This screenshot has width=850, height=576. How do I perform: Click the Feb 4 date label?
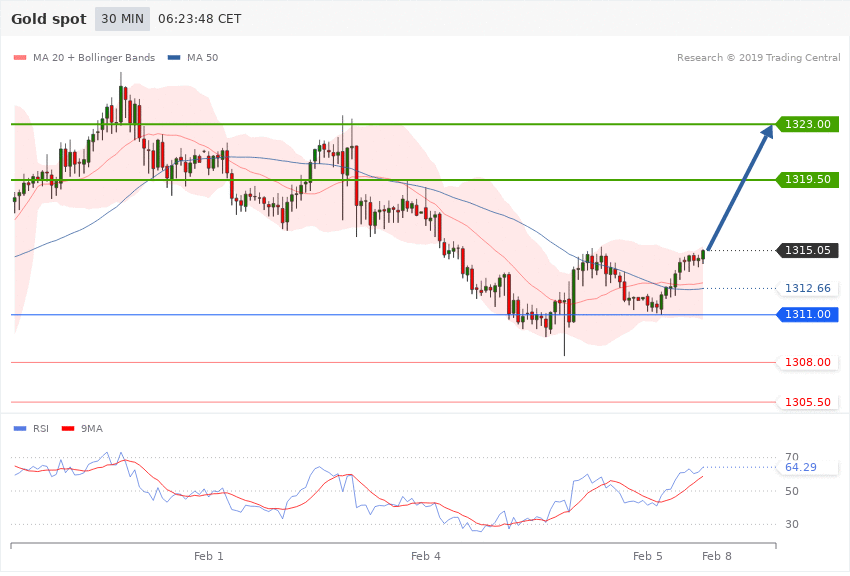click(x=426, y=556)
